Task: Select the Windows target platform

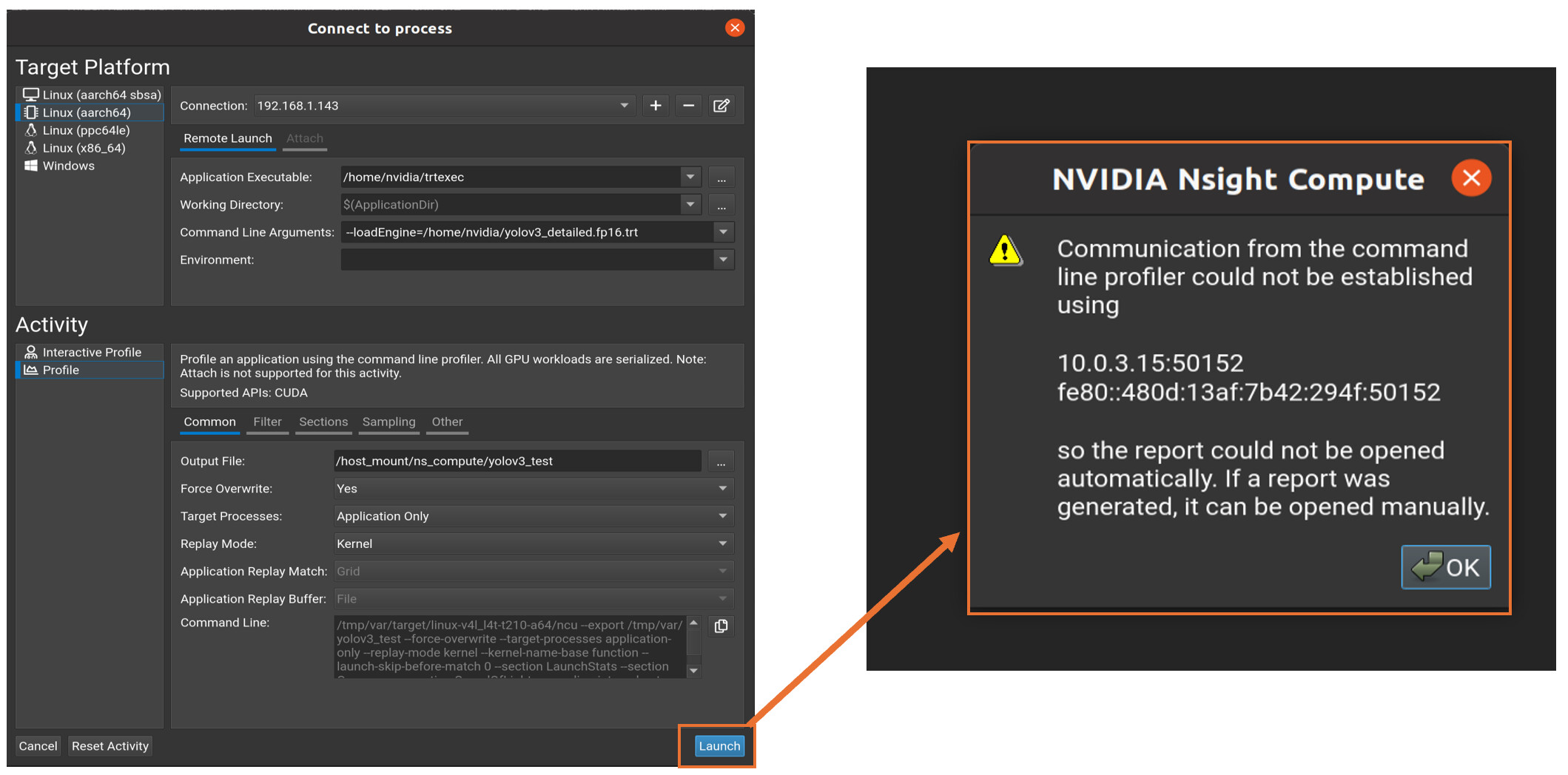Action: [x=67, y=165]
